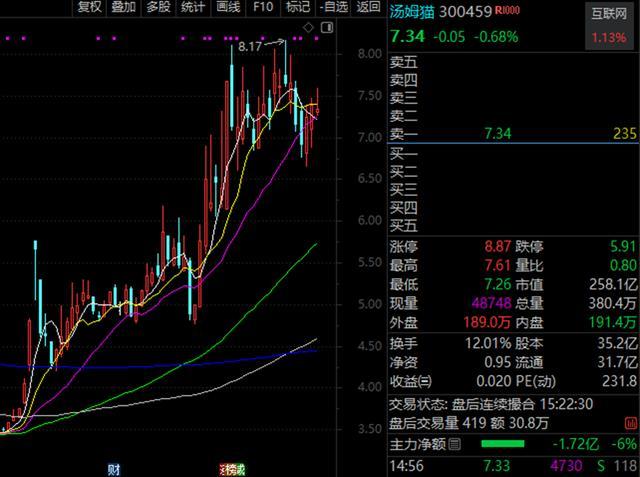The height and width of the screenshot is (477, 640).
Task: Remove stock via -自选 button
Action: 334,7
